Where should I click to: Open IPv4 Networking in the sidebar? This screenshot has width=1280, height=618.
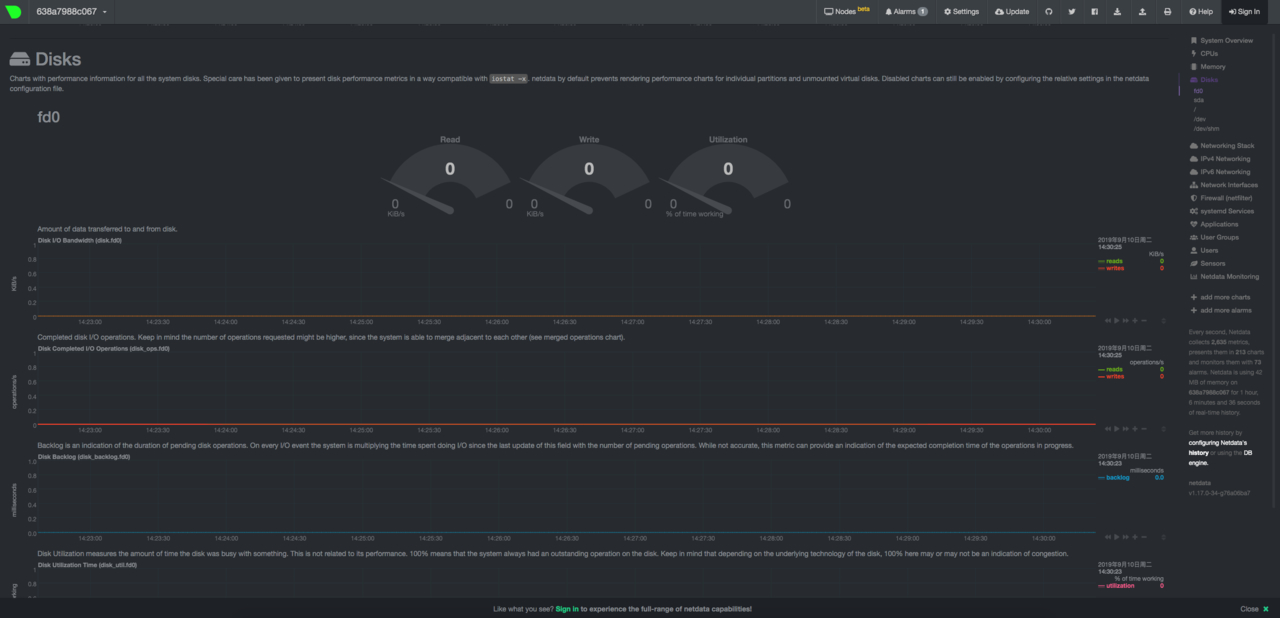(1219, 159)
